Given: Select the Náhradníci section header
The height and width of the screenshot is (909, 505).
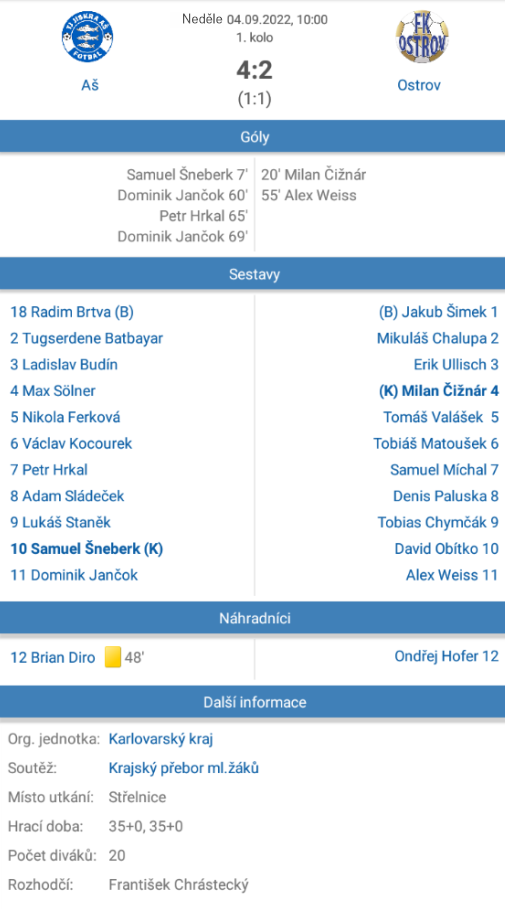Looking at the screenshot, I should coord(252,618).
